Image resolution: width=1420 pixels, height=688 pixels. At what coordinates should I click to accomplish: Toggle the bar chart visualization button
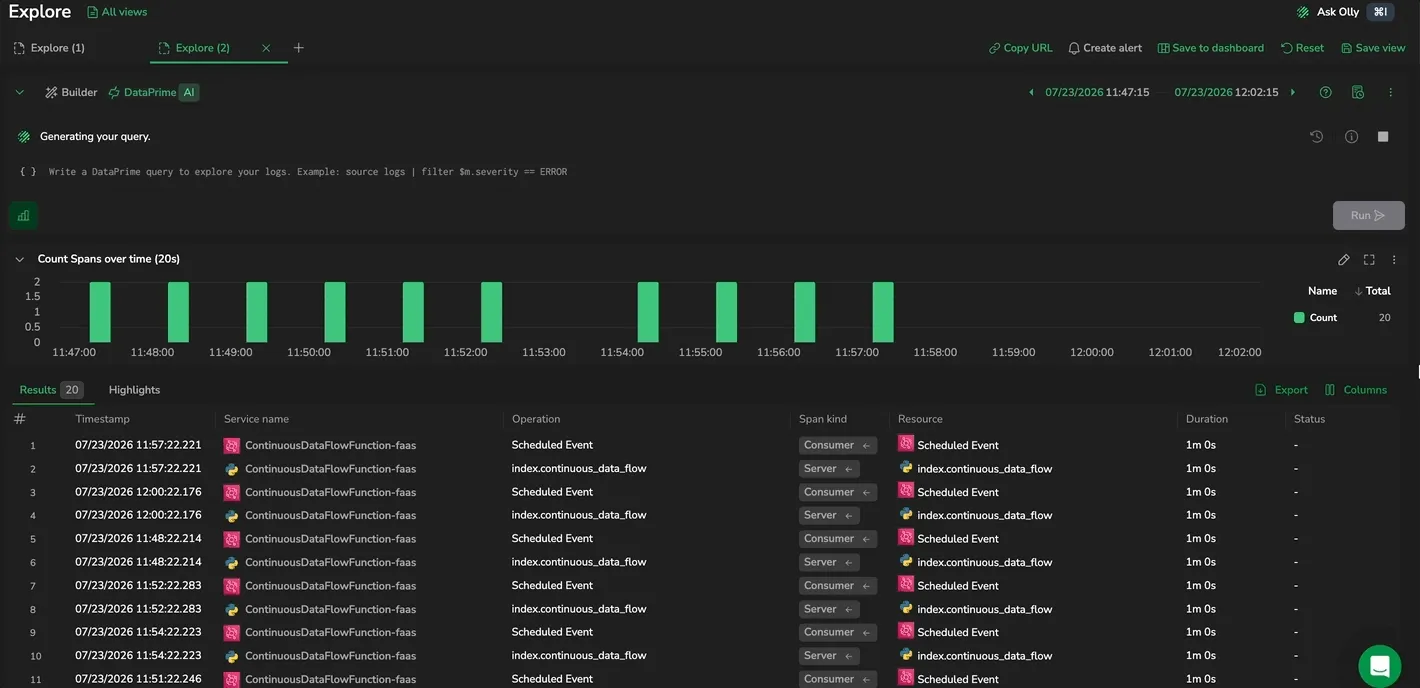tap(23, 215)
